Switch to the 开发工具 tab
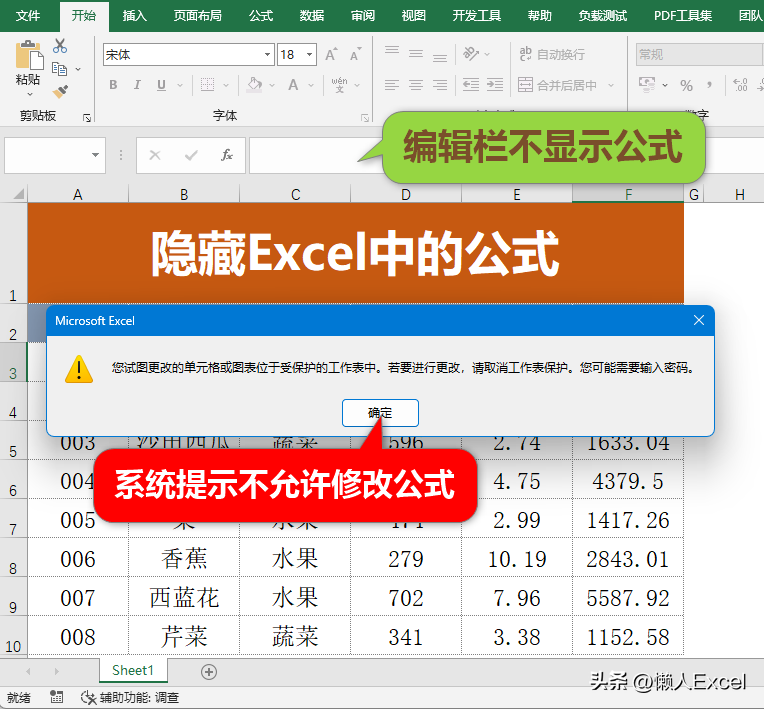This screenshot has width=764, height=709. pyautogui.click(x=477, y=16)
